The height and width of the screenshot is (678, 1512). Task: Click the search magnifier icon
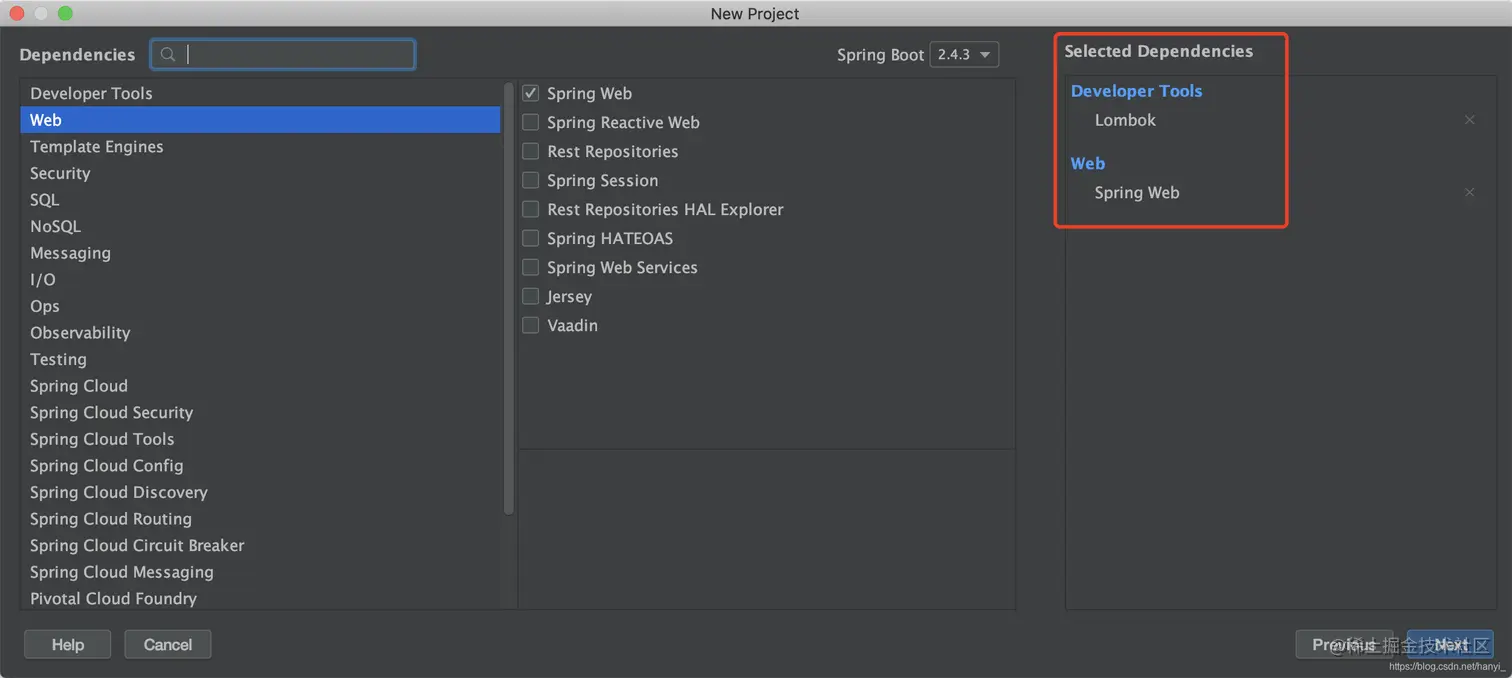[169, 55]
